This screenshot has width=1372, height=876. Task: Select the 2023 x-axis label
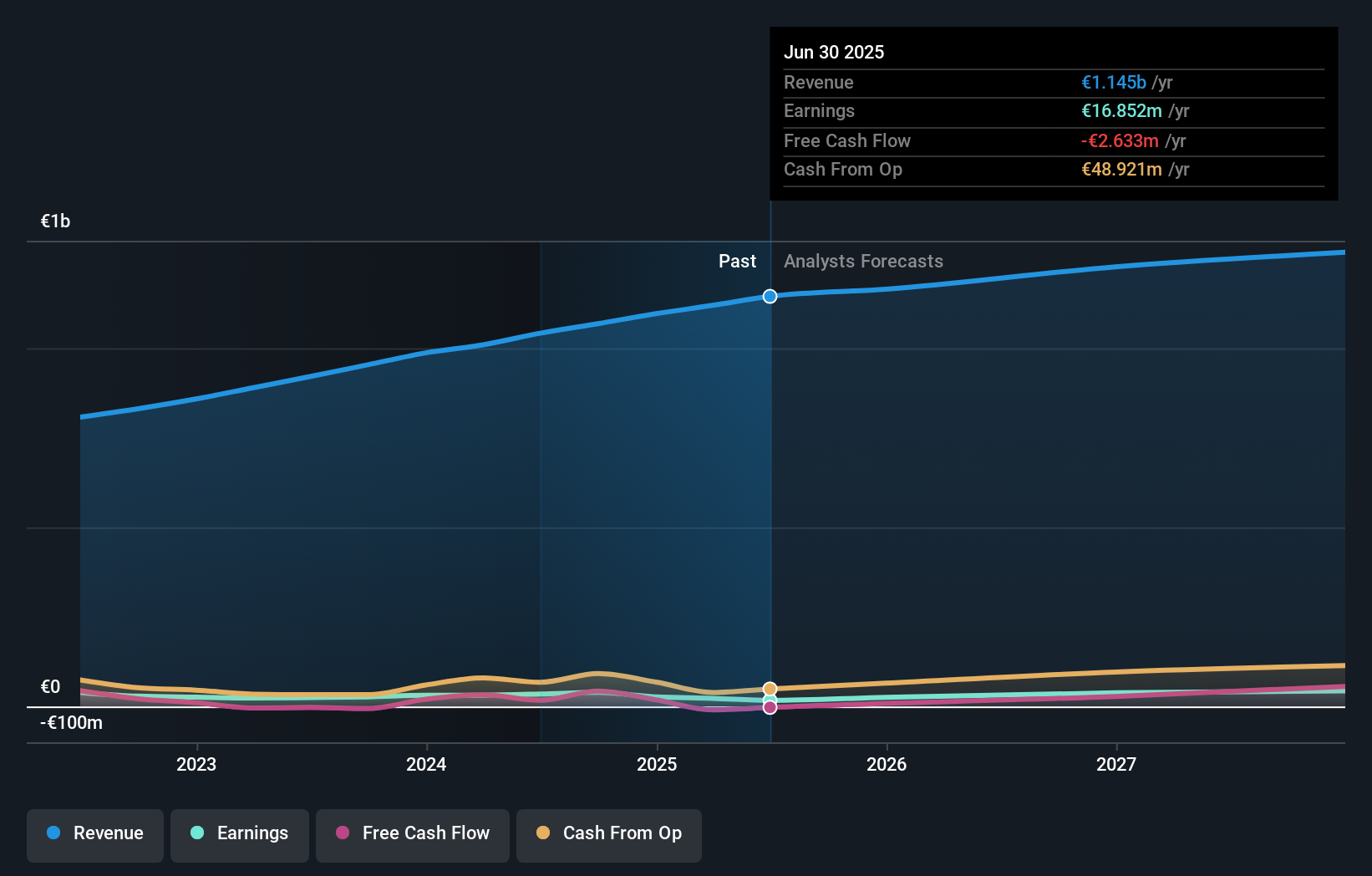(196, 764)
